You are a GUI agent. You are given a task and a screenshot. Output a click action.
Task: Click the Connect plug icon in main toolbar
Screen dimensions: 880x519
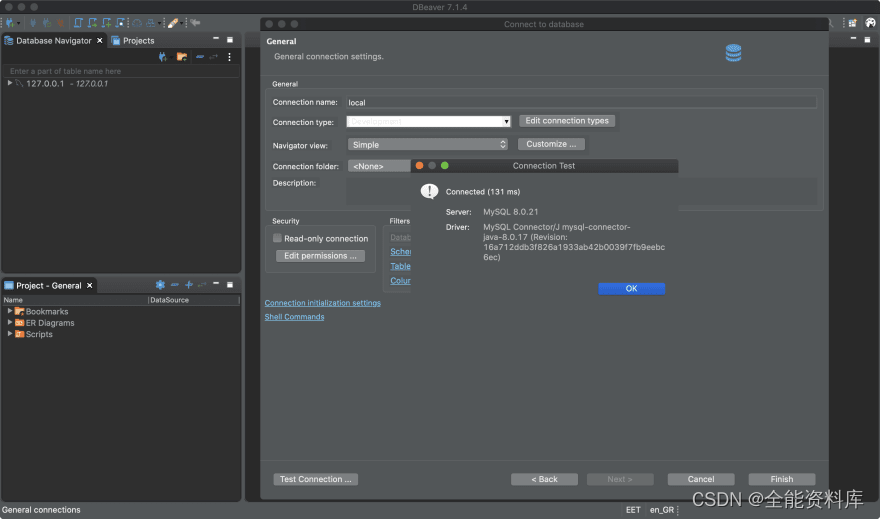[33, 23]
